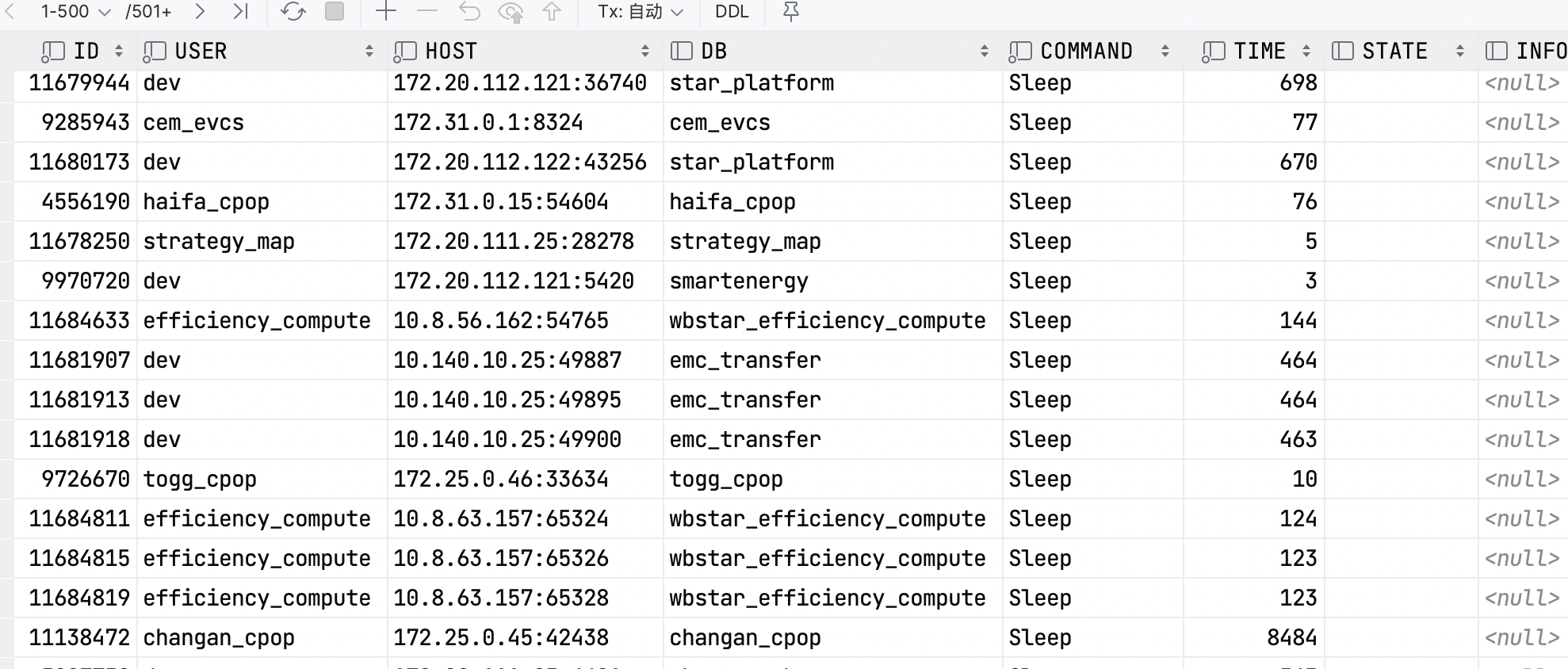Select the TIME cell 8484
Image resolution: width=1568 pixels, height=669 pixels.
(x=1254, y=637)
